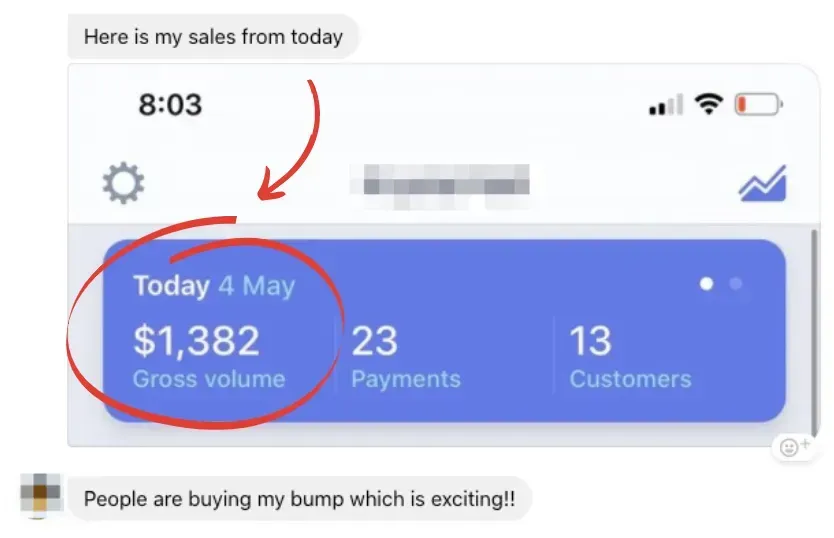This screenshot has height=538, width=834.
Task: Open the settings gear icon
Action: tap(123, 183)
